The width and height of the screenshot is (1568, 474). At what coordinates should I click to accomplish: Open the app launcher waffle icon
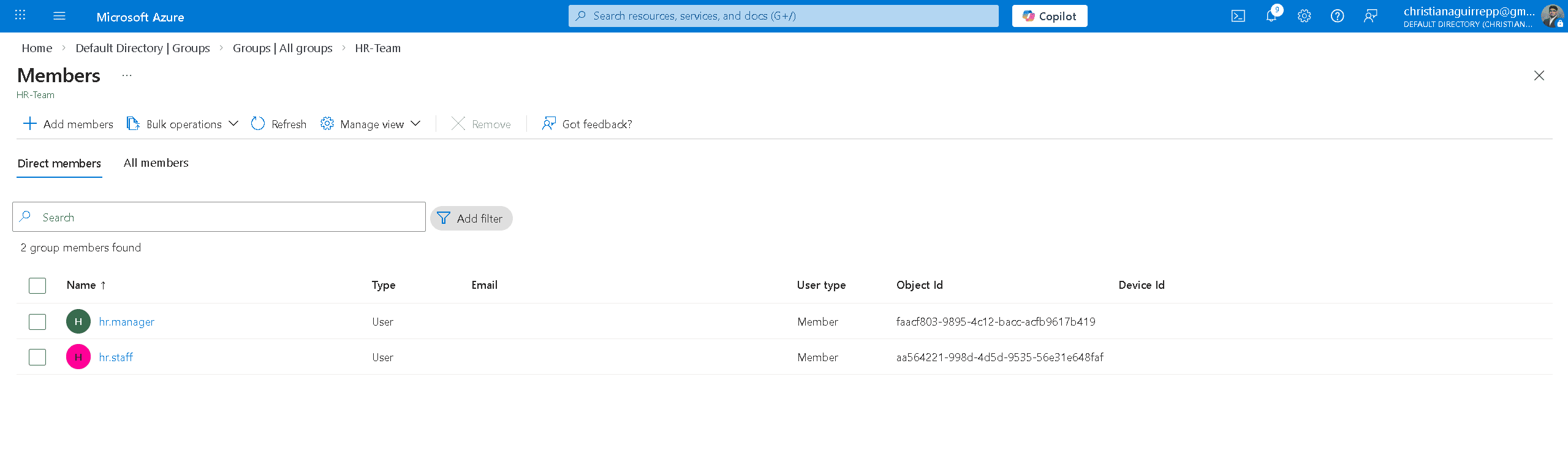click(20, 16)
